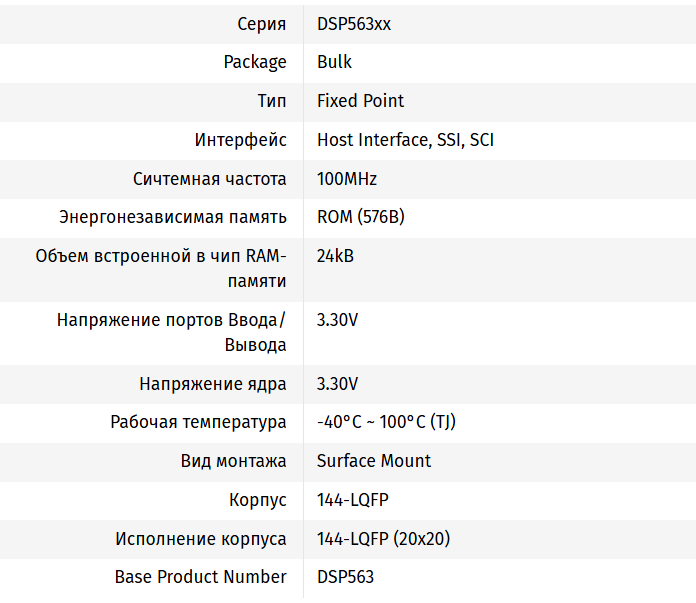Select the 144-LQFP (20x20) value
This screenshot has height=603, width=696.
click(x=383, y=539)
